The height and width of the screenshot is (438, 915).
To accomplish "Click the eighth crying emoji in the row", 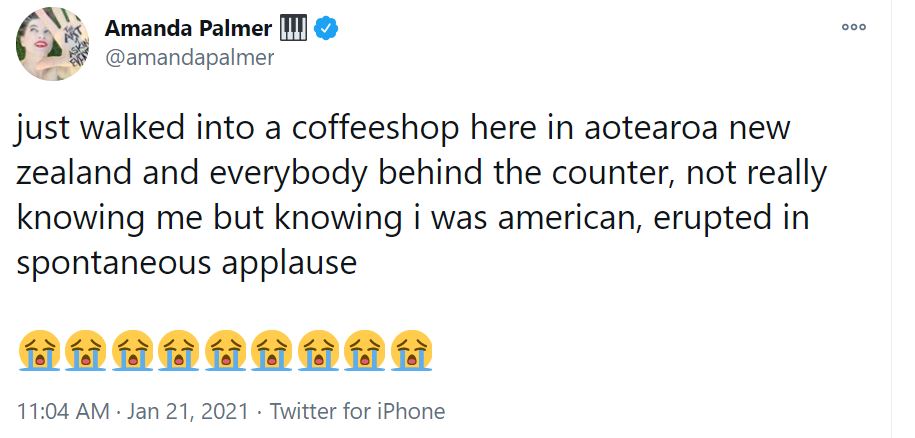I will [364, 351].
